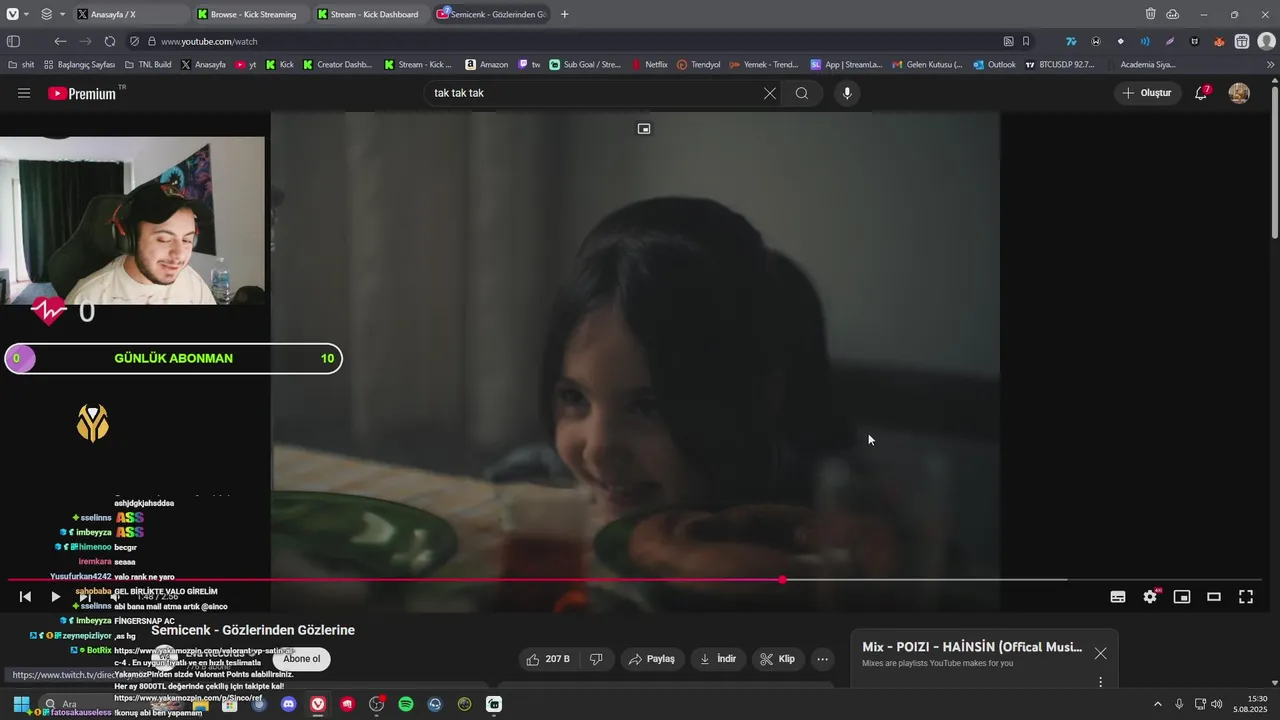This screenshot has width=1280, height=720.
Task: Click the Oluştur create button
Action: pos(1147,93)
